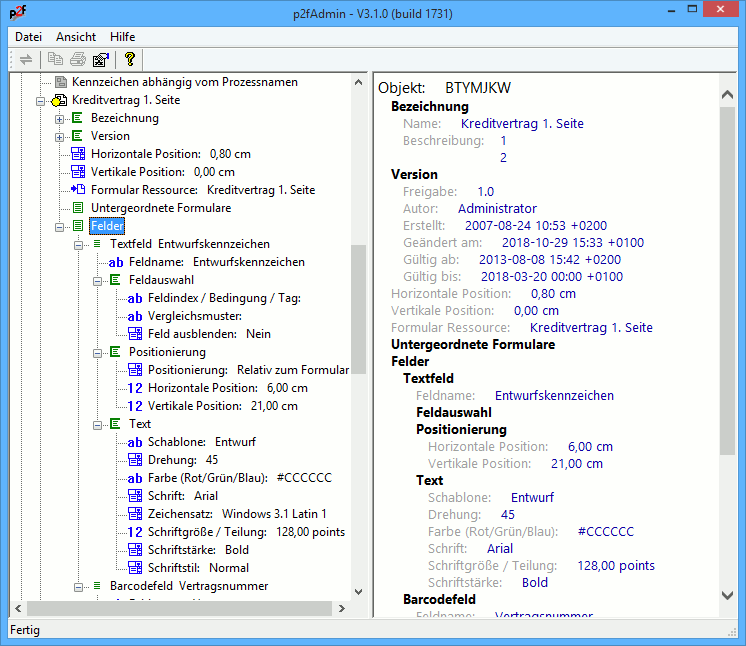The image size is (746, 646).
Task: Collapse the Positionierung node in tree
Action: click(x=98, y=352)
